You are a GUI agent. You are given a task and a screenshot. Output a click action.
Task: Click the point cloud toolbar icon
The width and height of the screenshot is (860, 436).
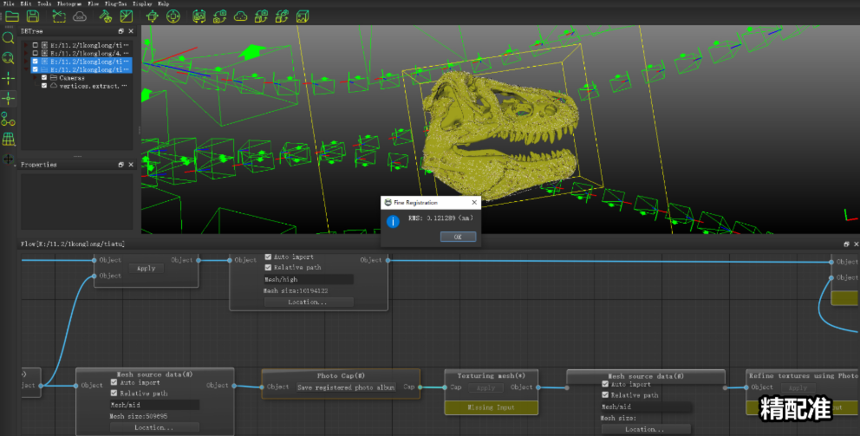coord(240,17)
